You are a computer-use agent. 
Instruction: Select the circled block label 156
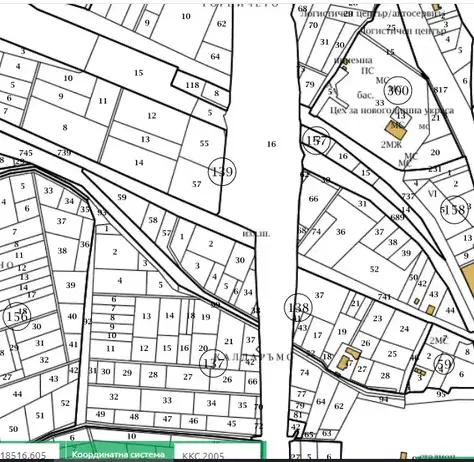(17, 316)
